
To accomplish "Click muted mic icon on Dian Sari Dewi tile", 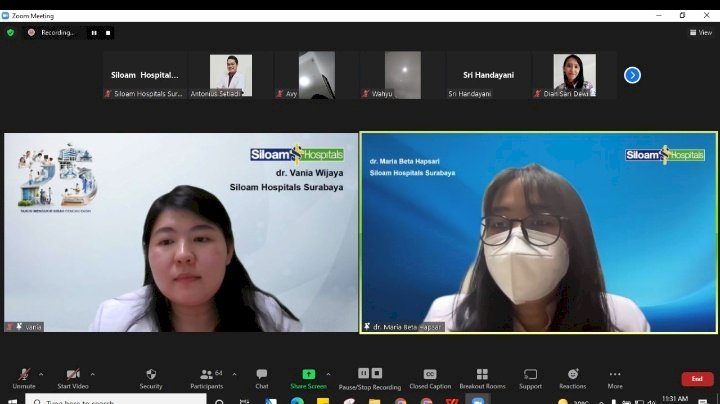I will tap(537, 94).
